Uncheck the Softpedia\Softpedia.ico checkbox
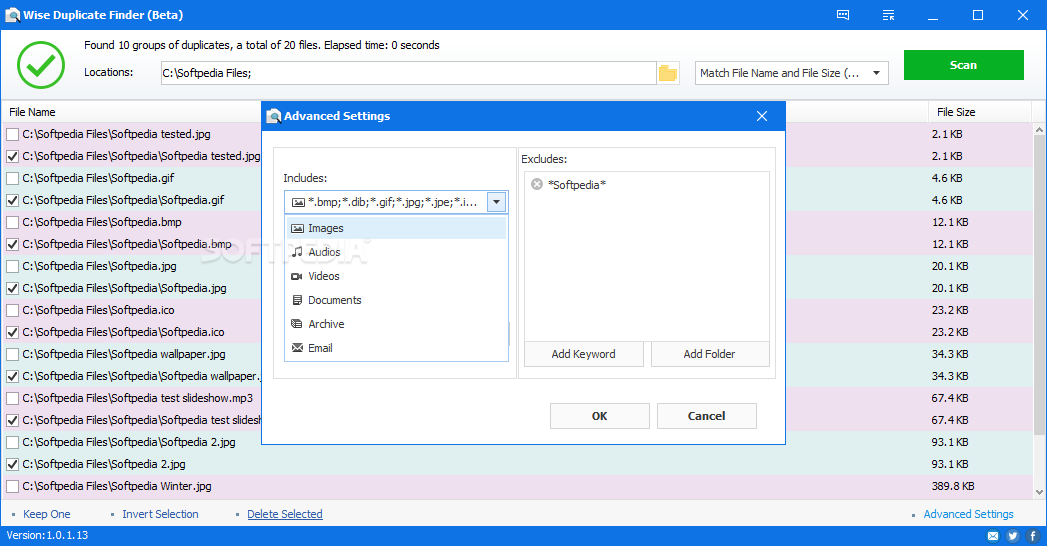Image resolution: width=1047 pixels, height=546 pixels. coord(12,332)
